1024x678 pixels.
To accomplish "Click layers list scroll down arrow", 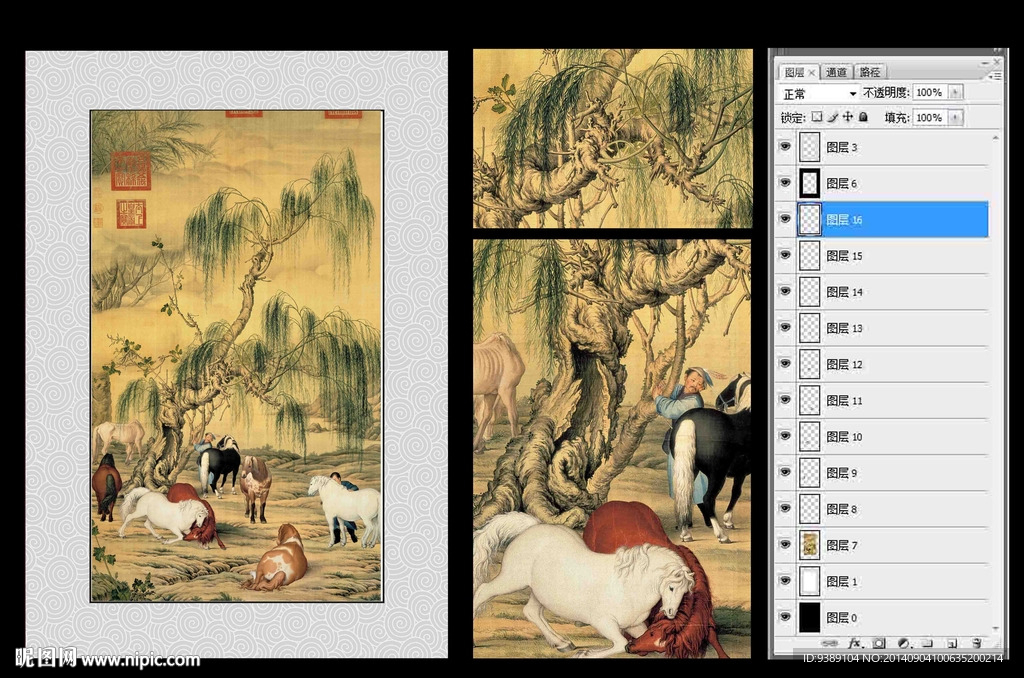I will 995,628.
